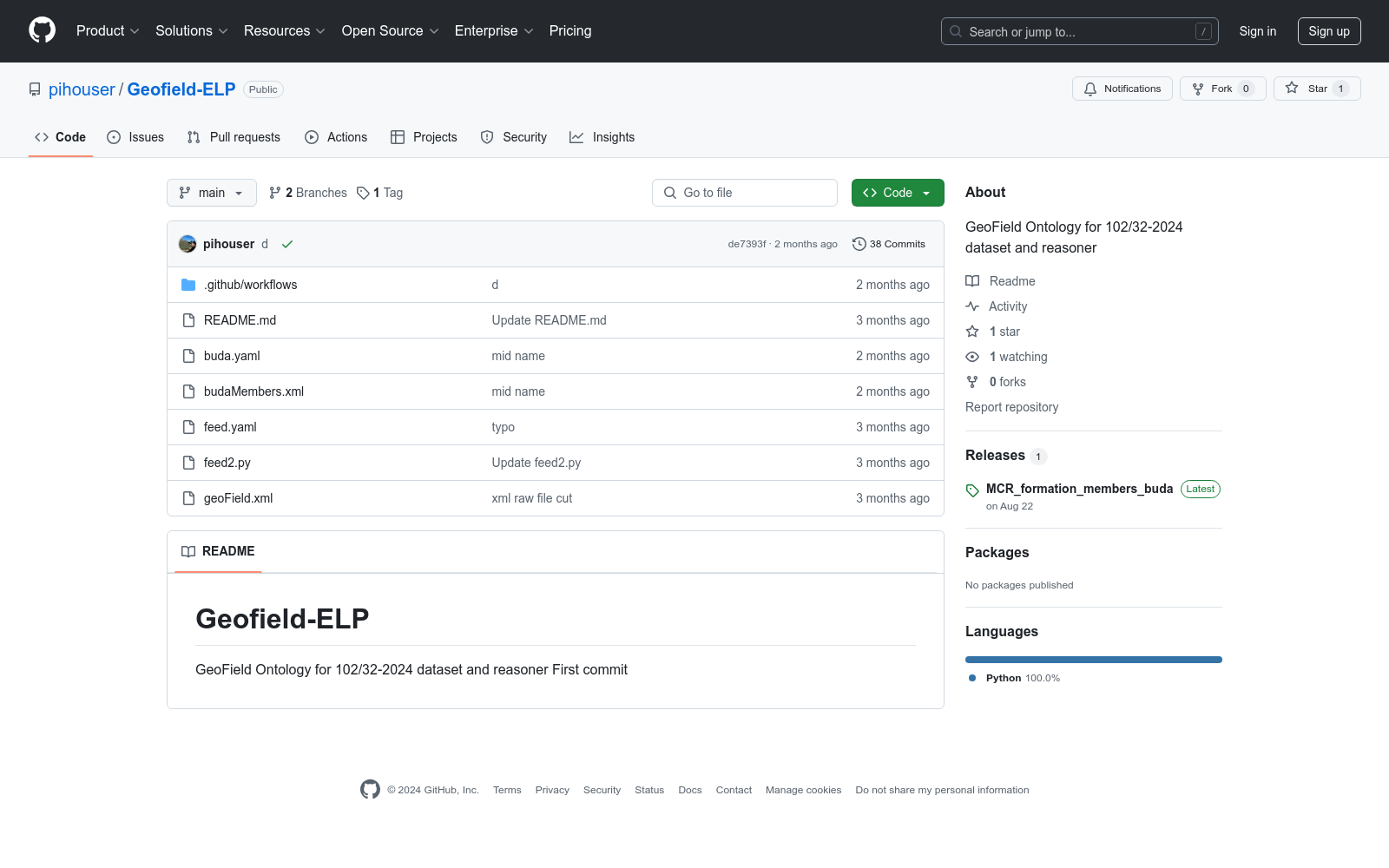The width and height of the screenshot is (1389, 868).
Task: Click the file icon next to README.md
Action: pos(188,320)
